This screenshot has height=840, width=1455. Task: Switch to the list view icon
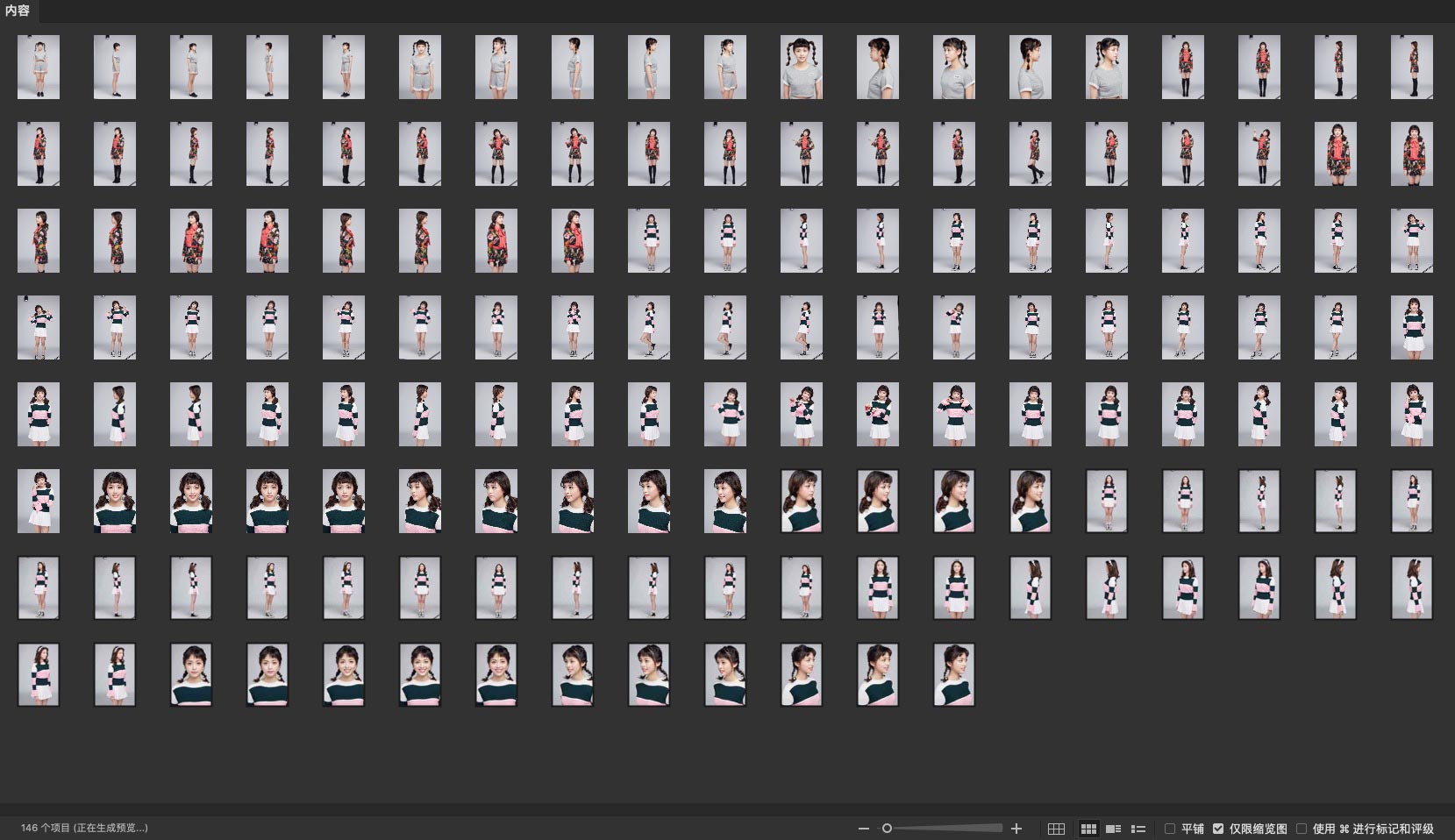[1138, 829]
